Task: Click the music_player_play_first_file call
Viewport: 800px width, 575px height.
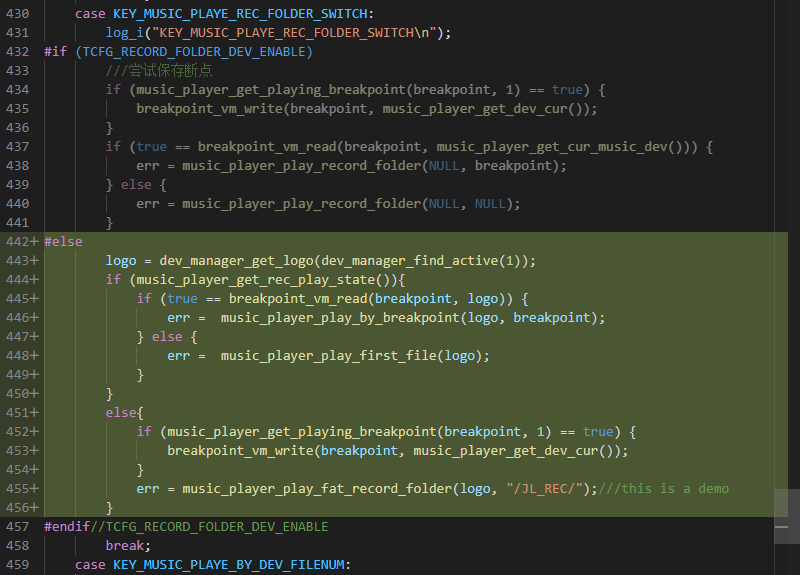Action: 329,356
